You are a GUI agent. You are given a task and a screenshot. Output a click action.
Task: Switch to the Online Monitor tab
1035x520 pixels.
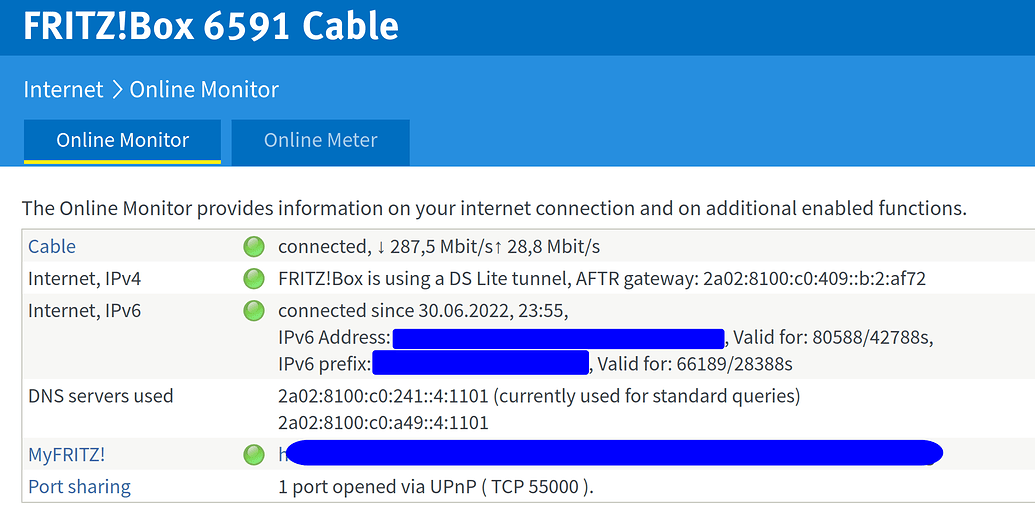pyautogui.click(x=122, y=140)
